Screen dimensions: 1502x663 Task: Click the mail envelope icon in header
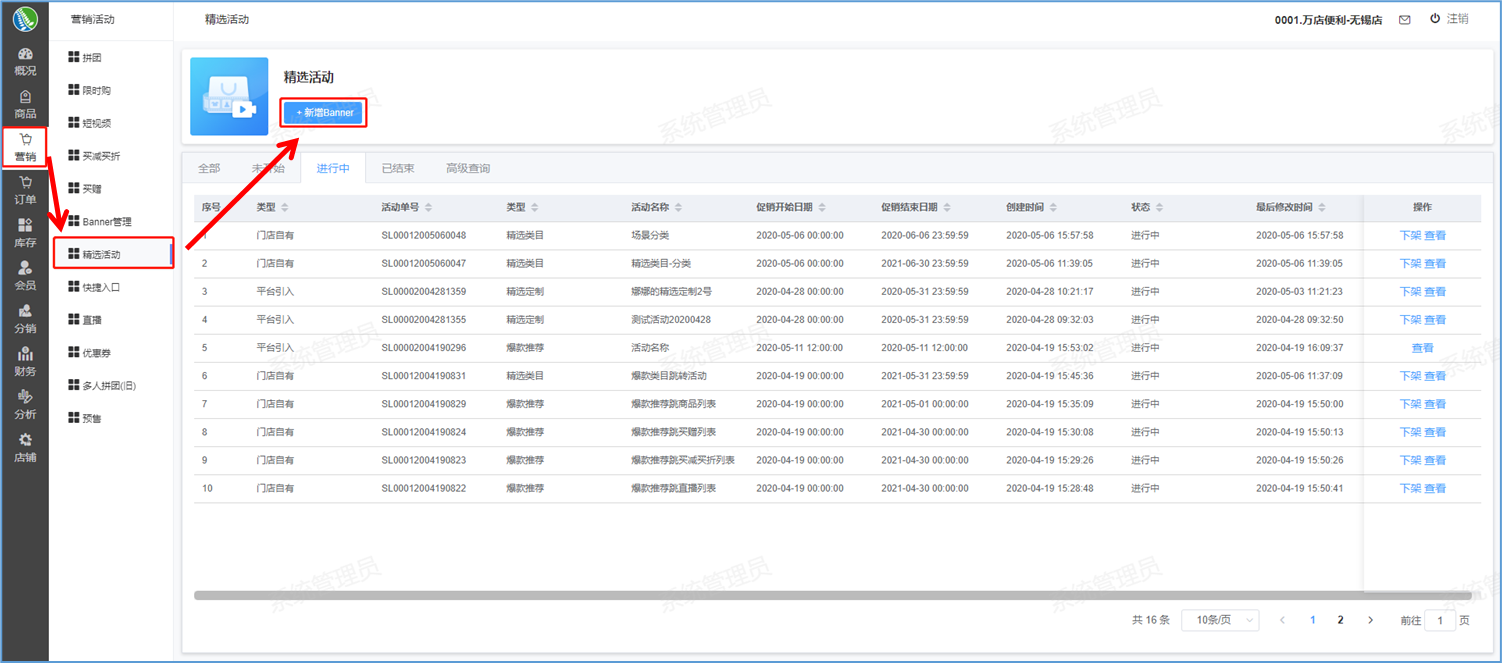[x=1405, y=20]
